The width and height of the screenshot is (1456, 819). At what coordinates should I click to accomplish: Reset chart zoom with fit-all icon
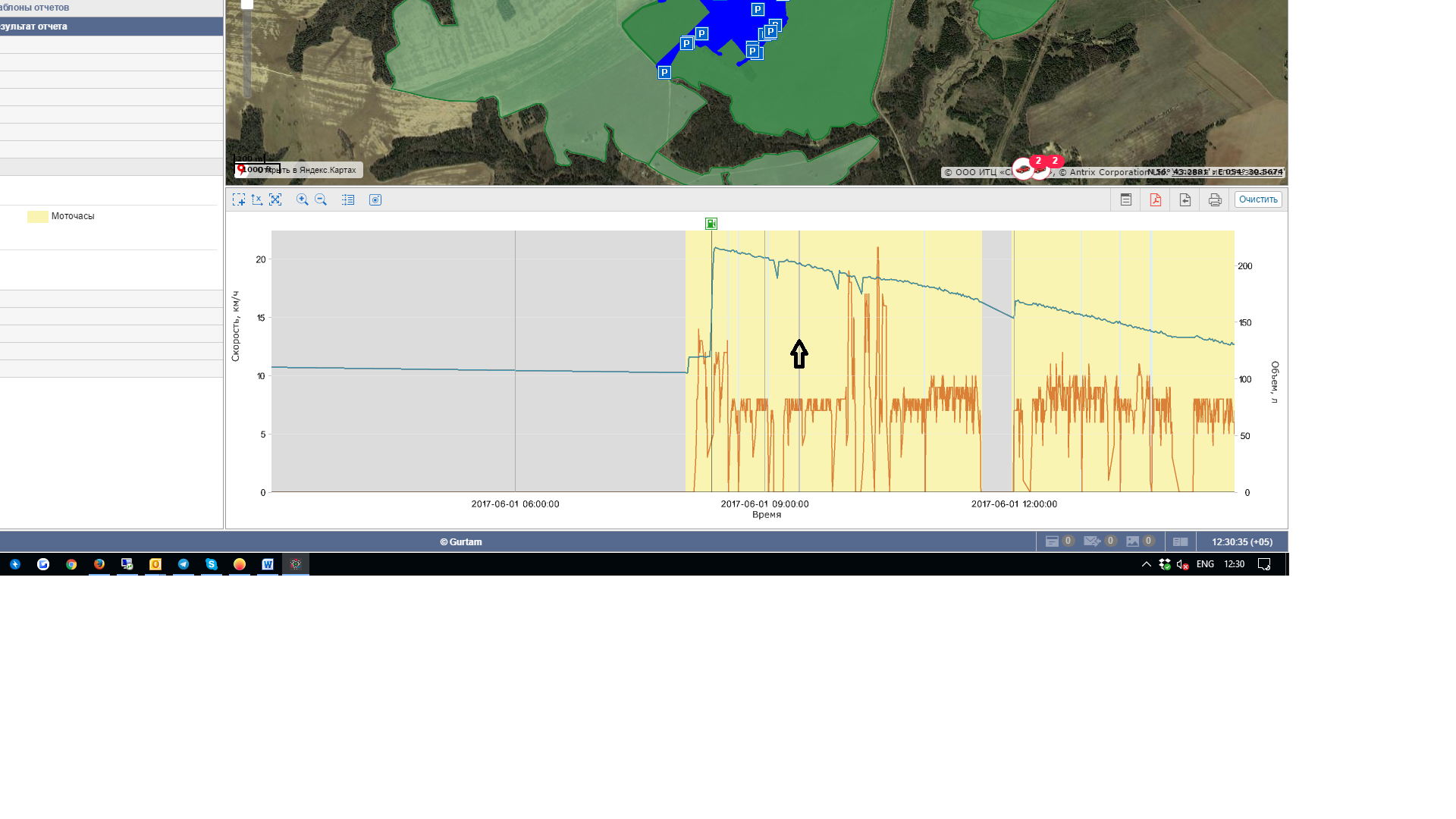[275, 199]
